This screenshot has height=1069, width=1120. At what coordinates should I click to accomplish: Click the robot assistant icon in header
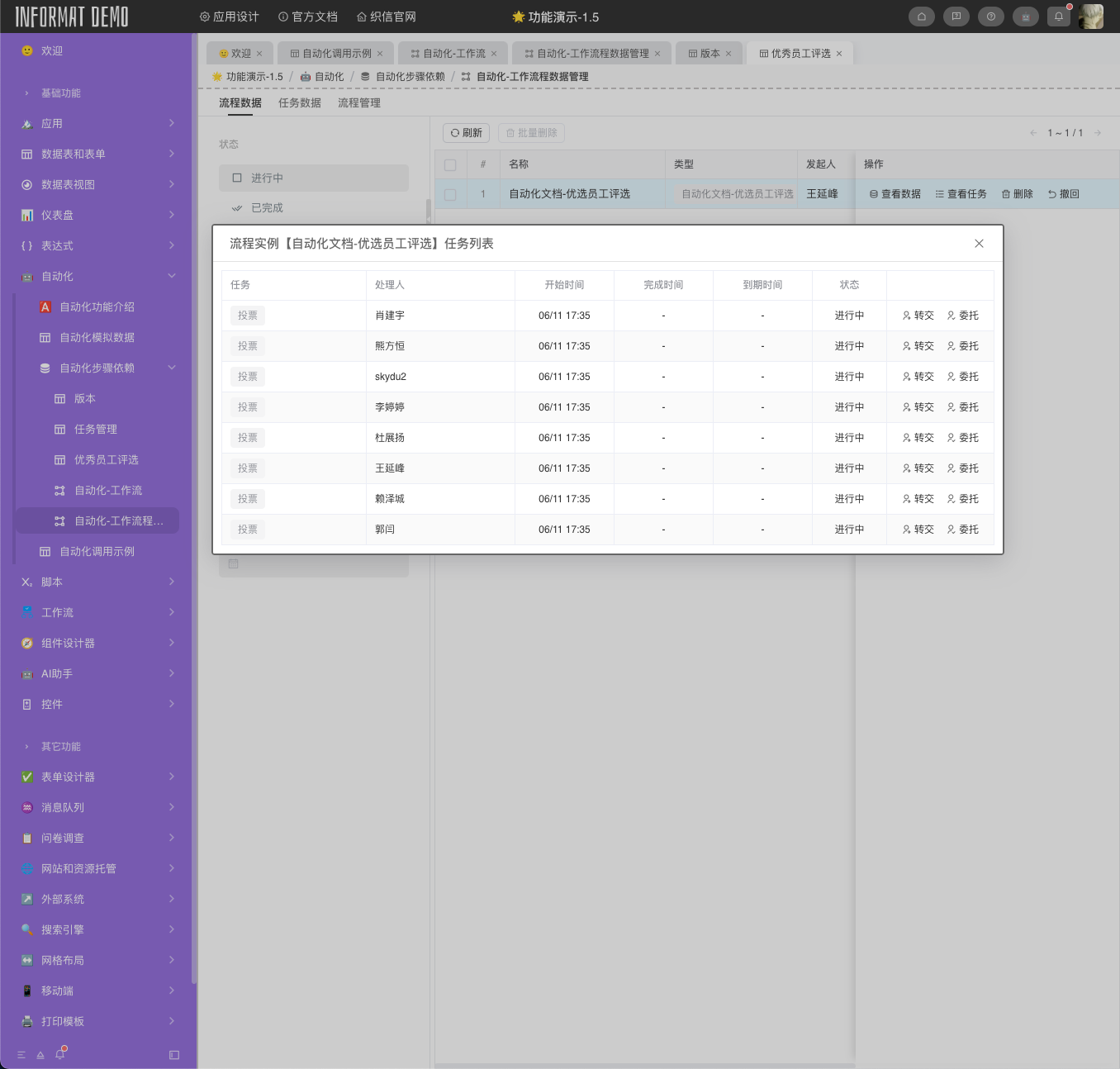click(1025, 17)
